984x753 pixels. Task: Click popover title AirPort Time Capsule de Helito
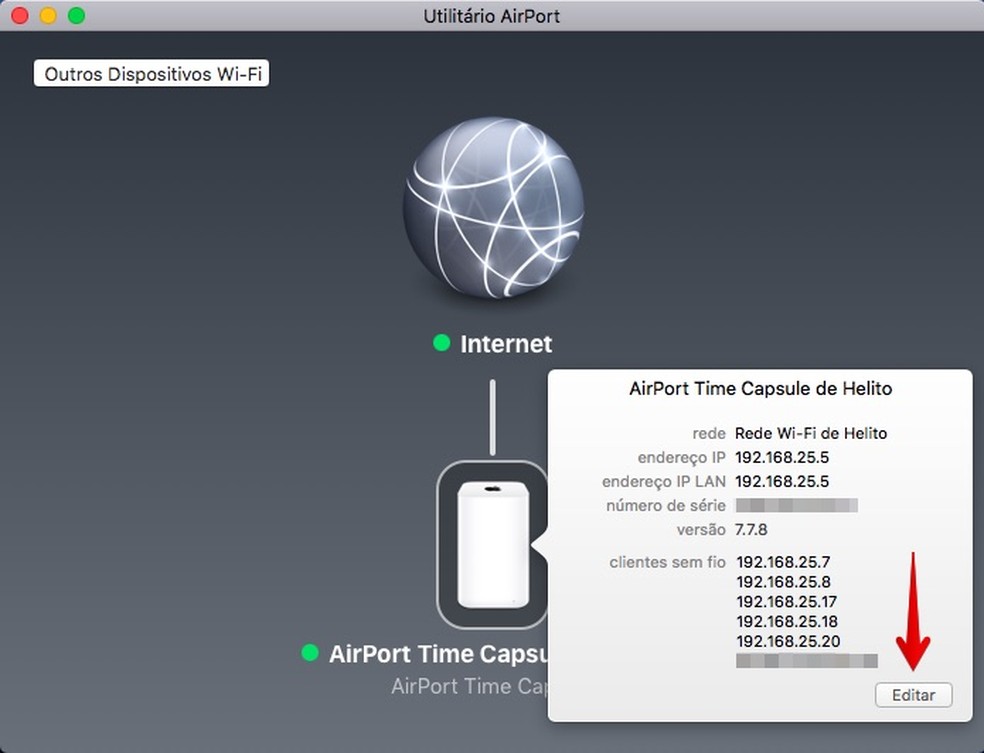[761, 388]
